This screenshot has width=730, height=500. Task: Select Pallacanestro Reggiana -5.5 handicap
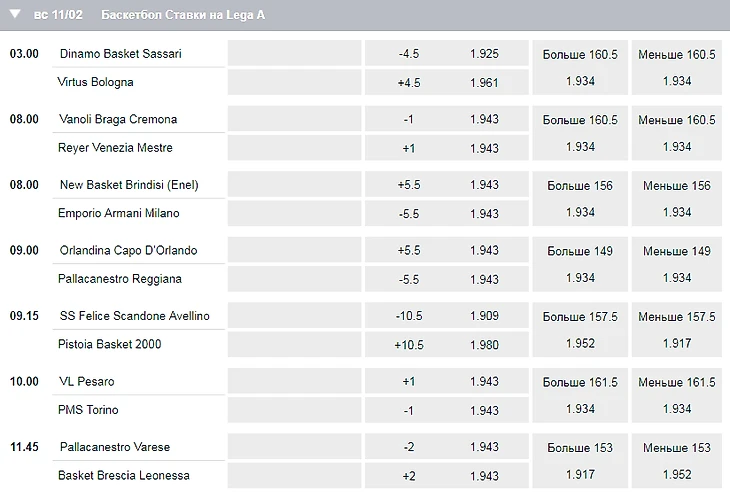point(447,279)
